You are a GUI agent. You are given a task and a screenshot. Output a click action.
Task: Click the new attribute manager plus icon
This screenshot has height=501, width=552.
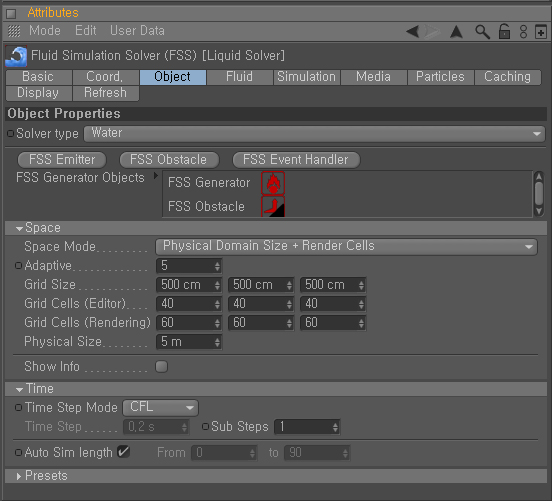(x=541, y=32)
